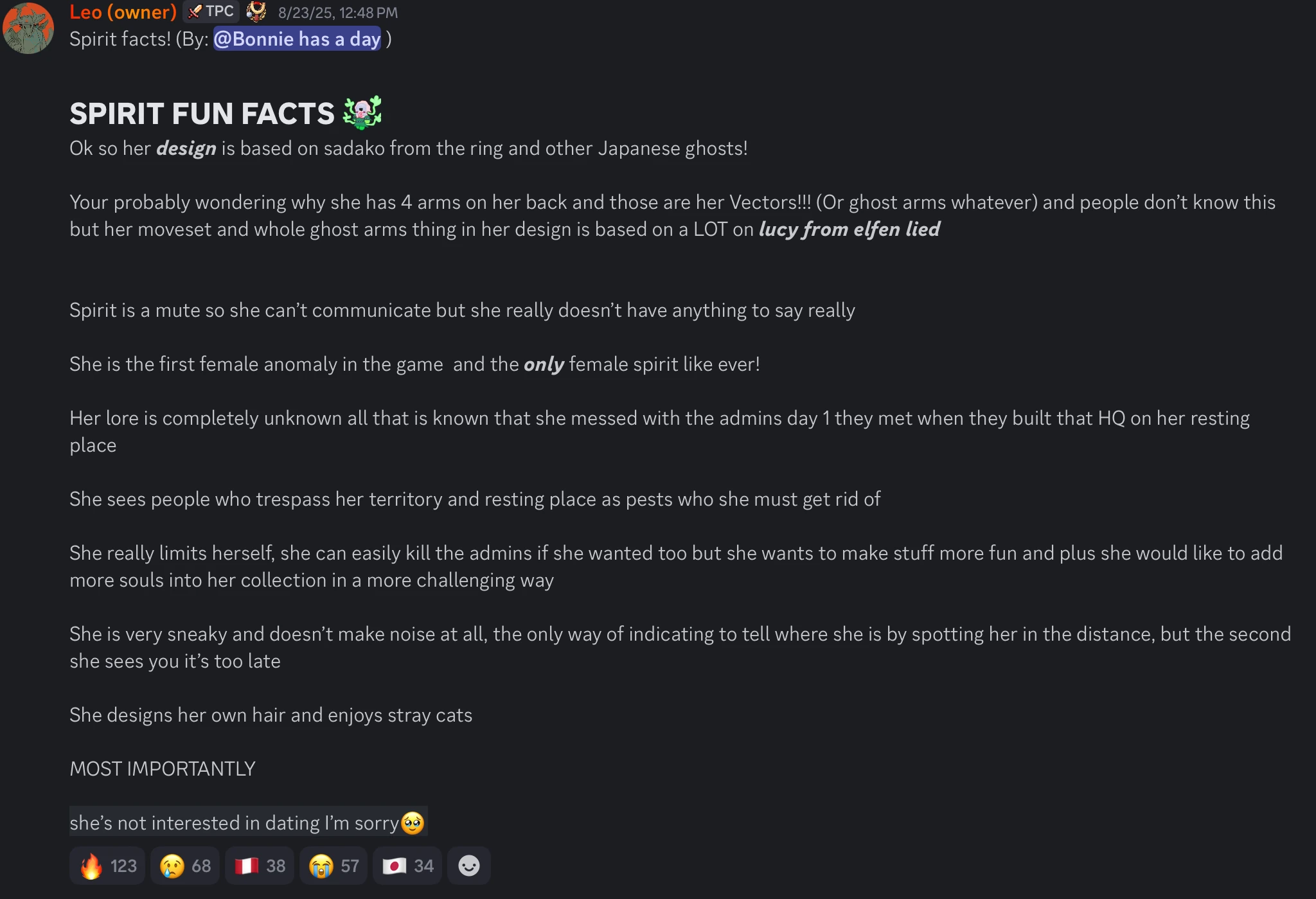
Task: Toggle the Japan flag reaction with 34
Action: click(x=407, y=866)
